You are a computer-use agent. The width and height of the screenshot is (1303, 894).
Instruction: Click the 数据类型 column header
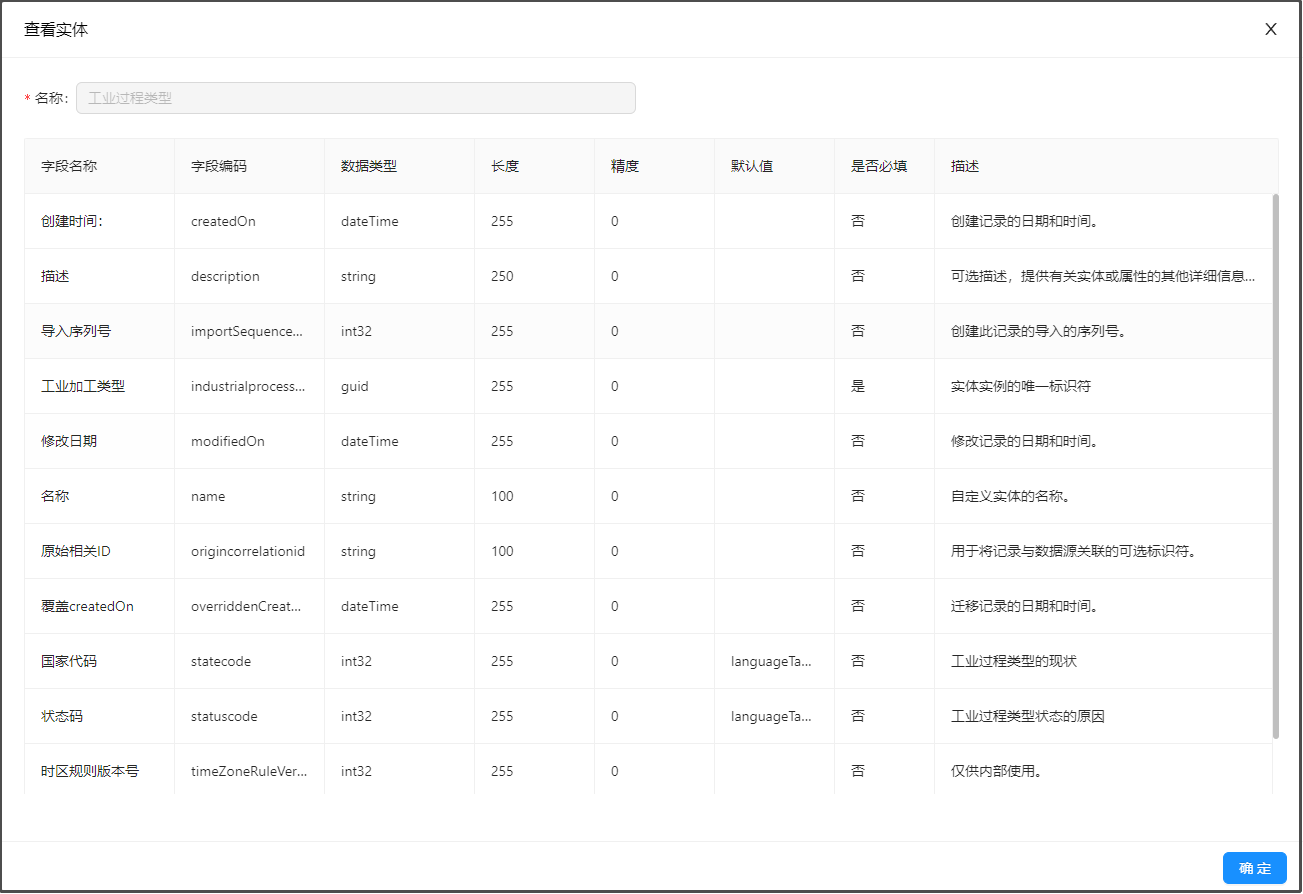pyautogui.click(x=369, y=166)
